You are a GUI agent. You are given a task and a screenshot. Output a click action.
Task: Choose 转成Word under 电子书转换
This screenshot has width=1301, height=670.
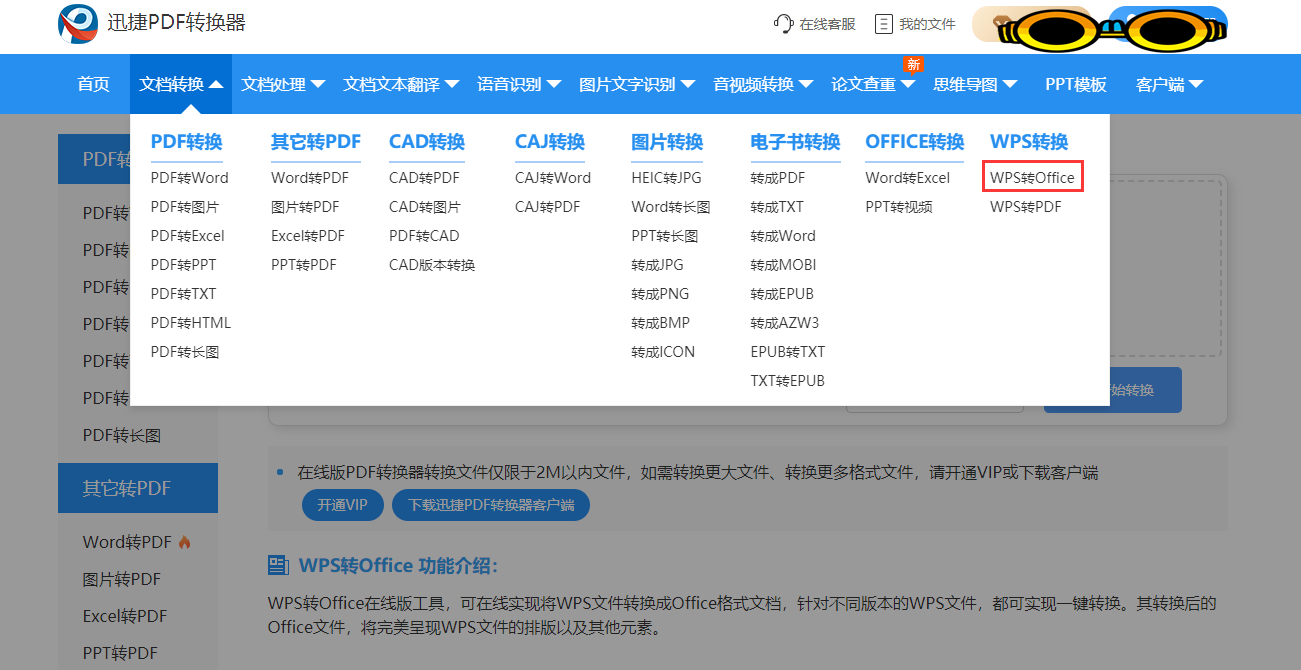(x=783, y=236)
